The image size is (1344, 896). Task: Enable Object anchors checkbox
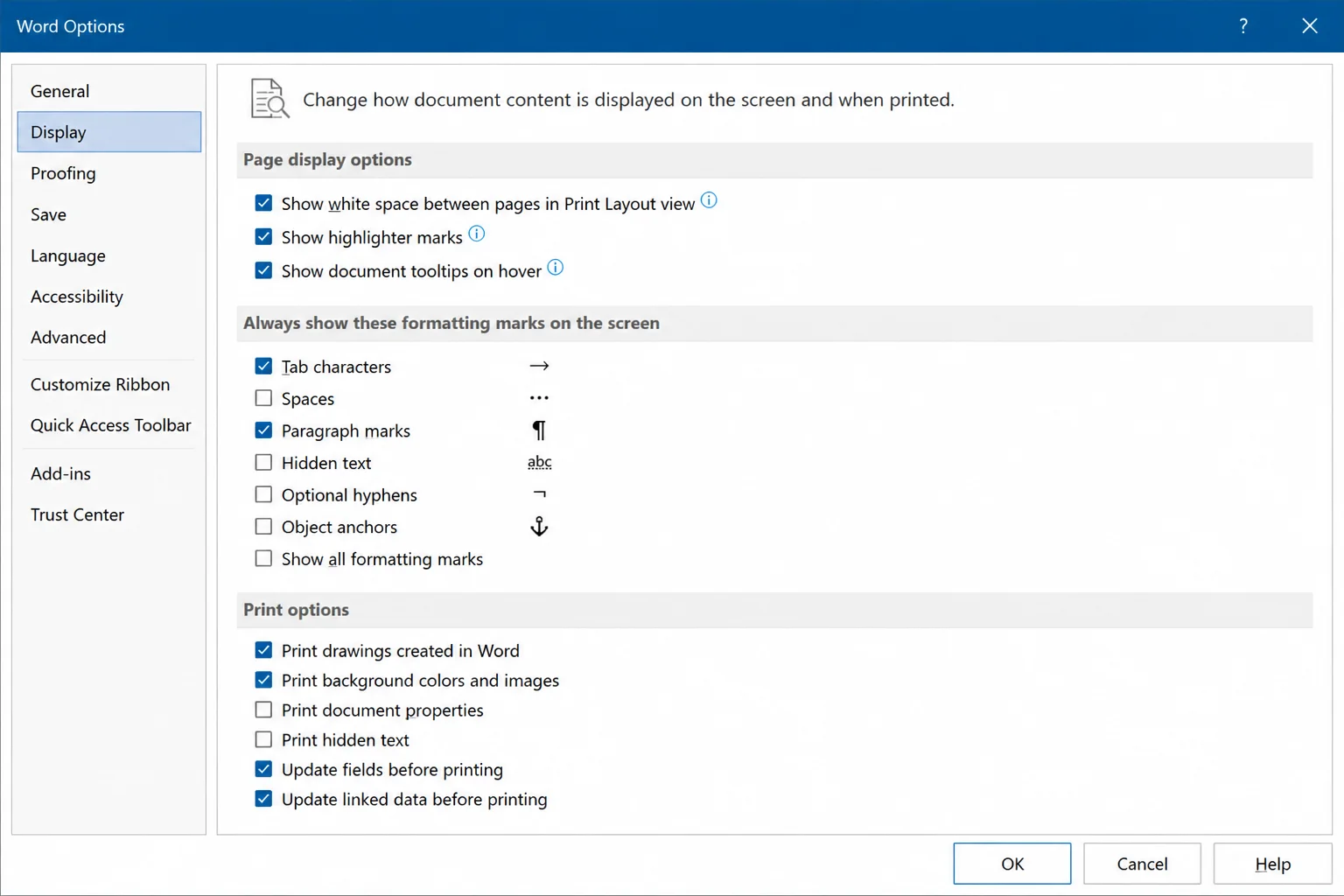coord(263,526)
